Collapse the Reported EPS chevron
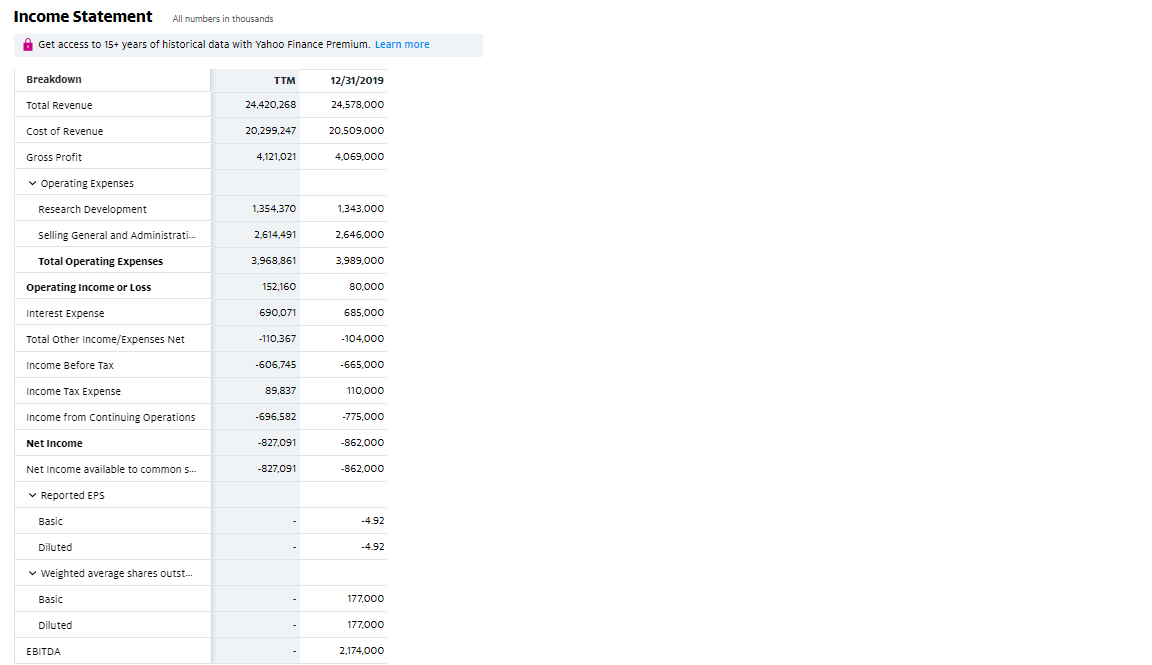The image size is (1152, 665). pos(32,495)
